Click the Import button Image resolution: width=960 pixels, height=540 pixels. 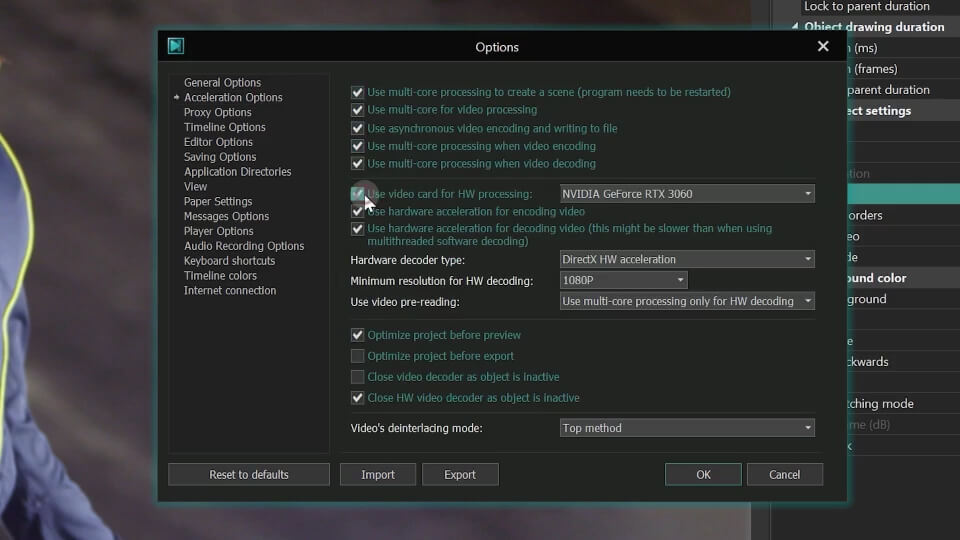tap(378, 475)
